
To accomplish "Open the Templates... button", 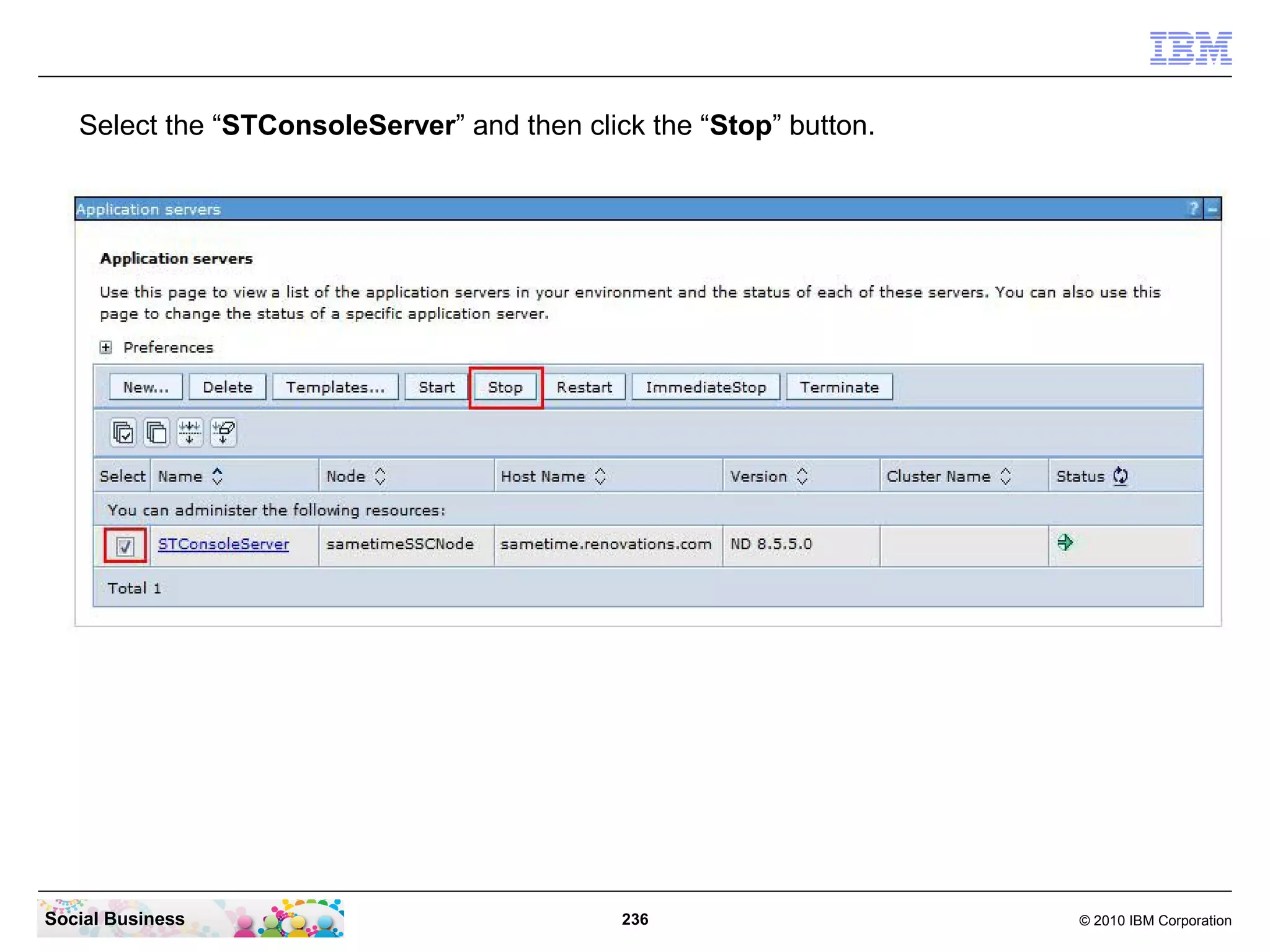I will [335, 387].
